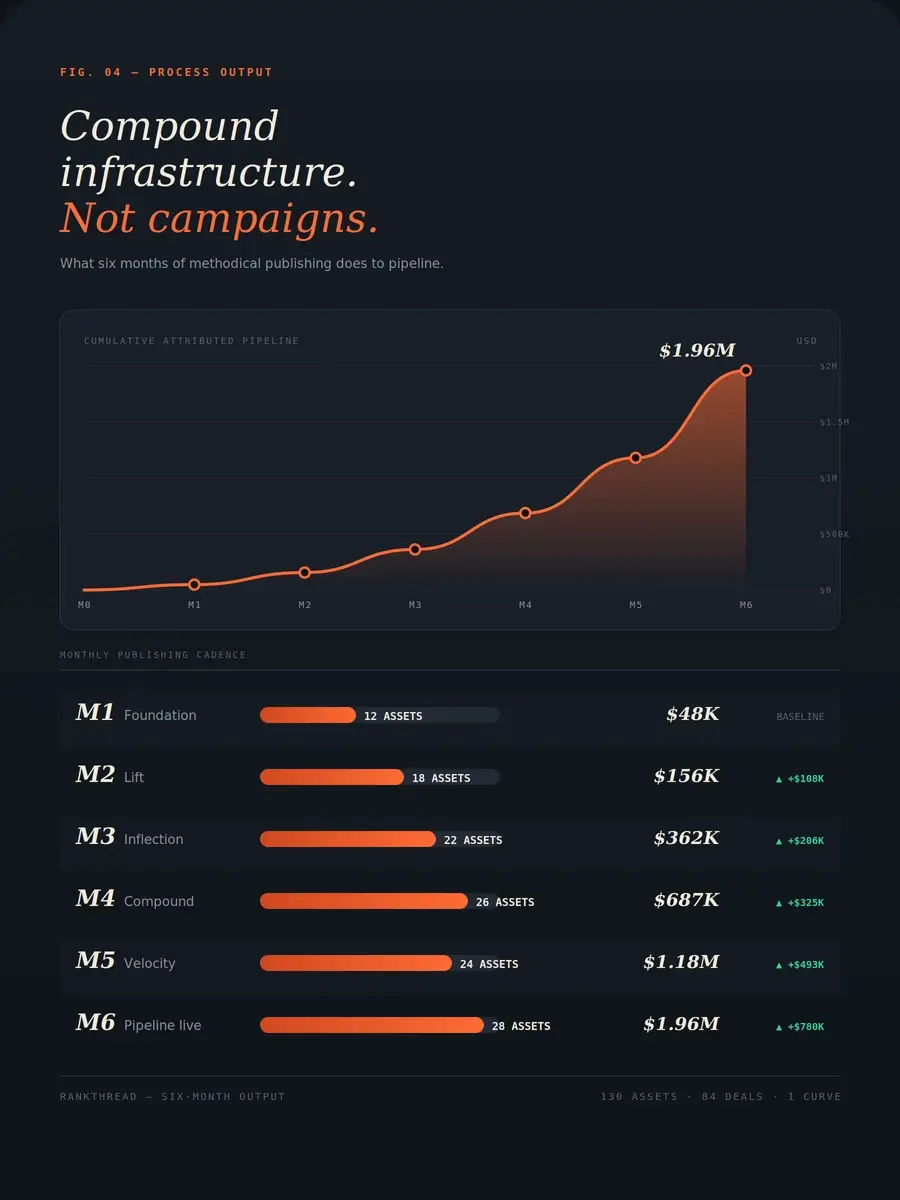Select the Foundation stage name
This screenshot has width=900, height=1200.
tap(160, 715)
